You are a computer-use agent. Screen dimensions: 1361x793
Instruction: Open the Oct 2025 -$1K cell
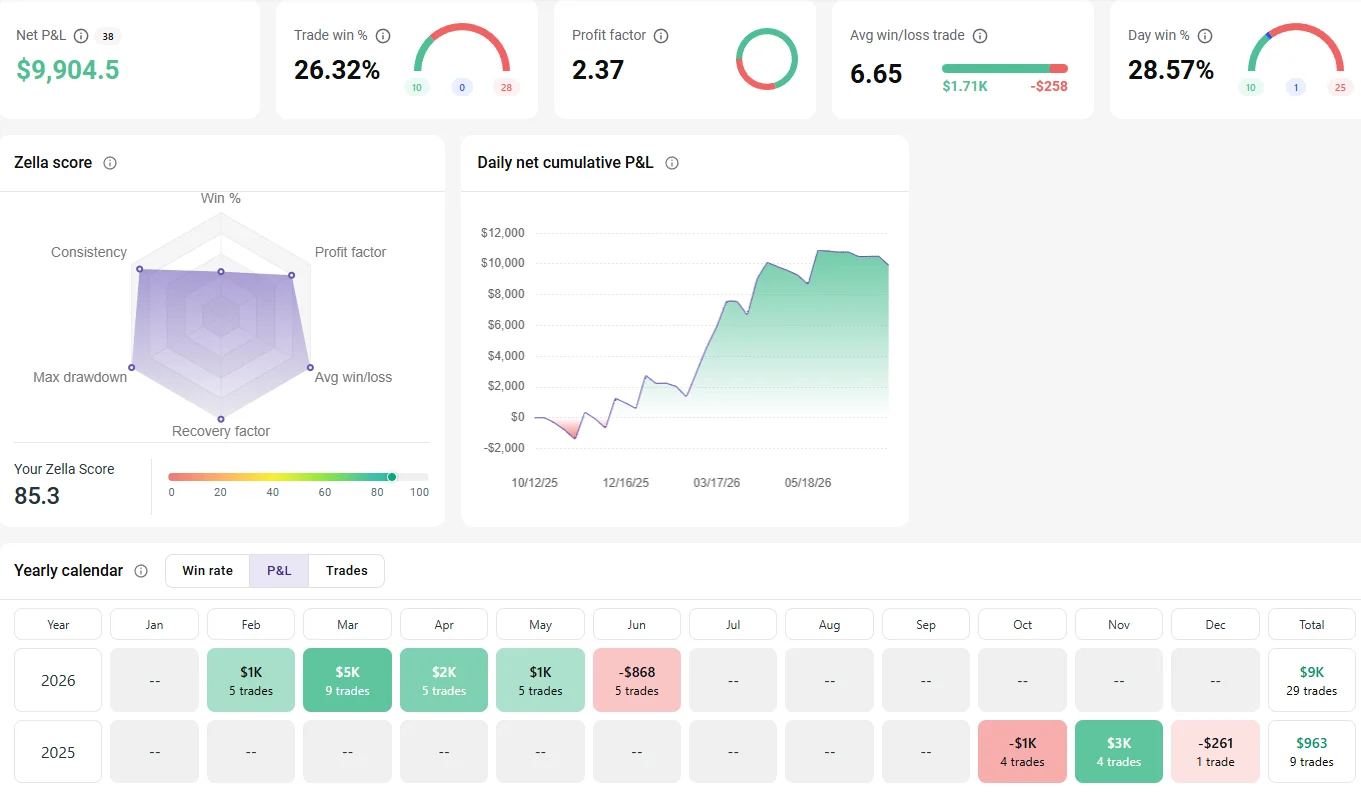(x=1022, y=751)
